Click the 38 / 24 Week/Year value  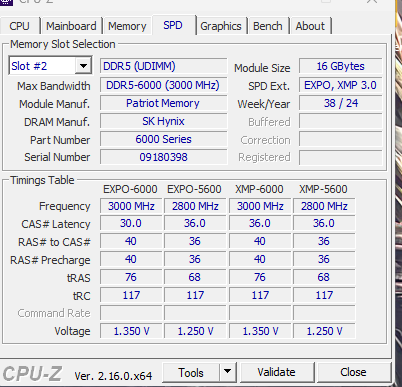(340, 103)
